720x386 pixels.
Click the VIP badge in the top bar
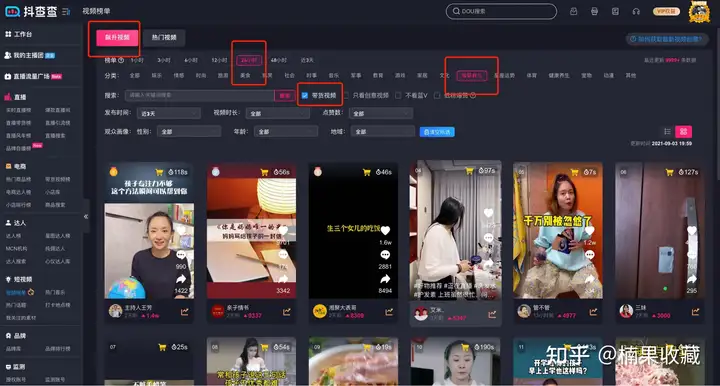pos(666,11)
